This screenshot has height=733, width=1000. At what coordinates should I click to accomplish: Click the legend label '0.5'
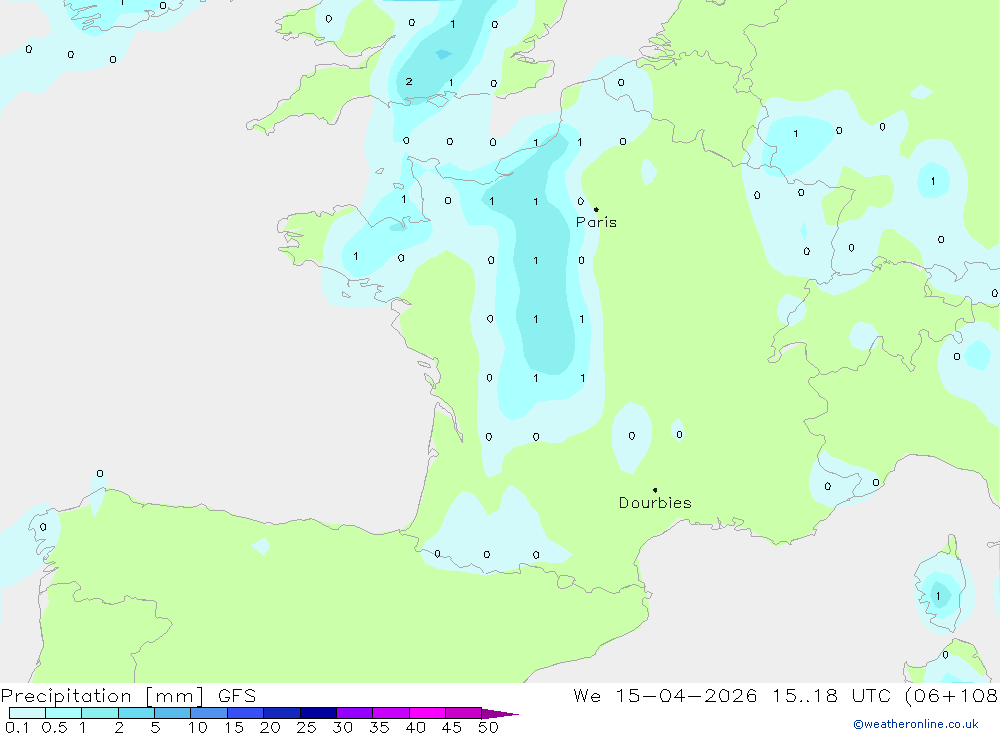pos(54,727)
